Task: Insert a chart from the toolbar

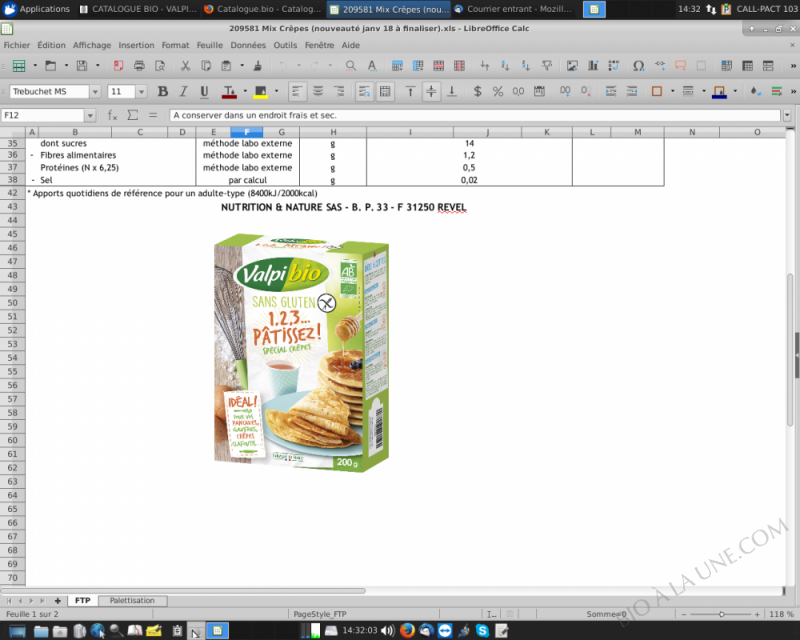Action: pyautogui.click(x=593, y=65)
